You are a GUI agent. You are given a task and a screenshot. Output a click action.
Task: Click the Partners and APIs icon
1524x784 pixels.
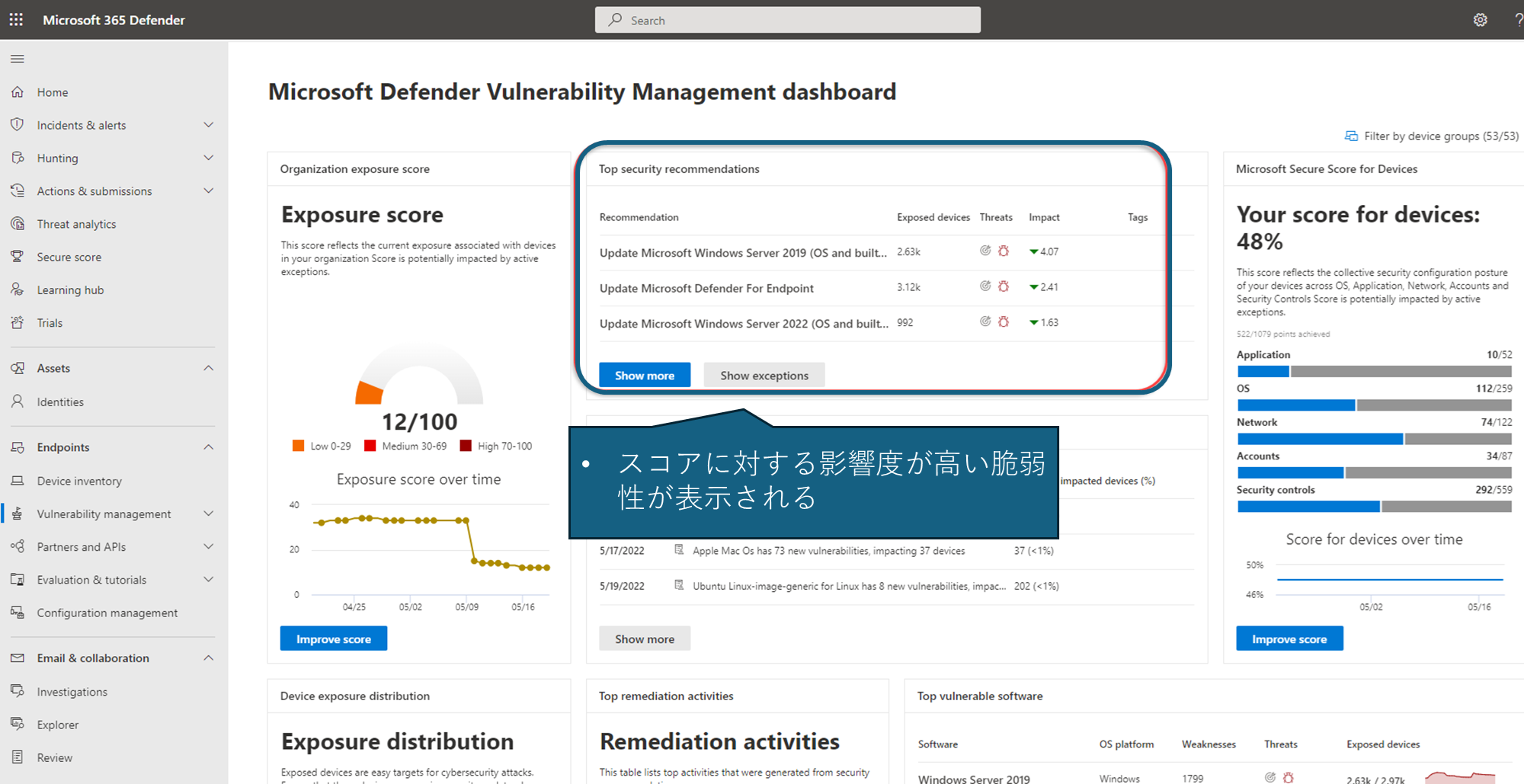coord(18,546)
